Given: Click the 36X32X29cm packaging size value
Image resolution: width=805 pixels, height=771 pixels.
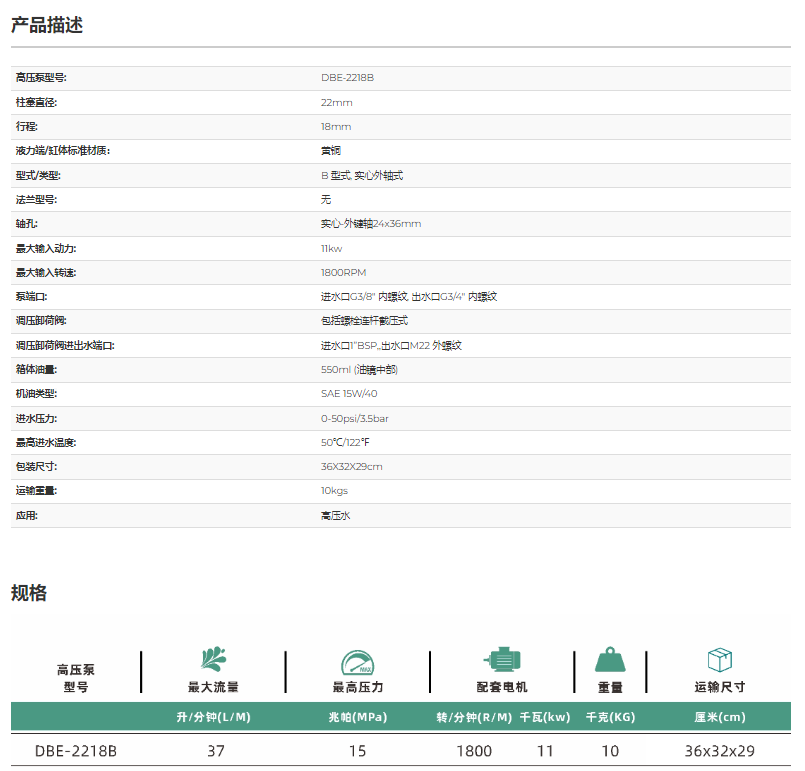Looking at the screenshot, I should [351, 467].
